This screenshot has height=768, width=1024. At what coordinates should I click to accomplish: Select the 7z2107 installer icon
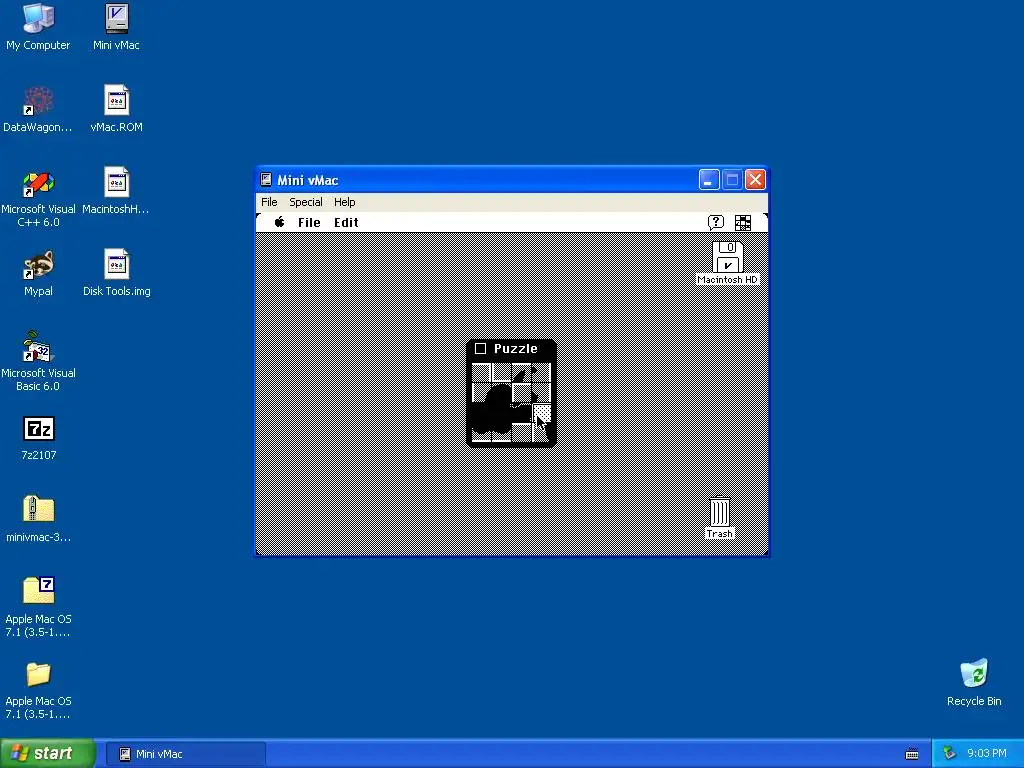39,429
